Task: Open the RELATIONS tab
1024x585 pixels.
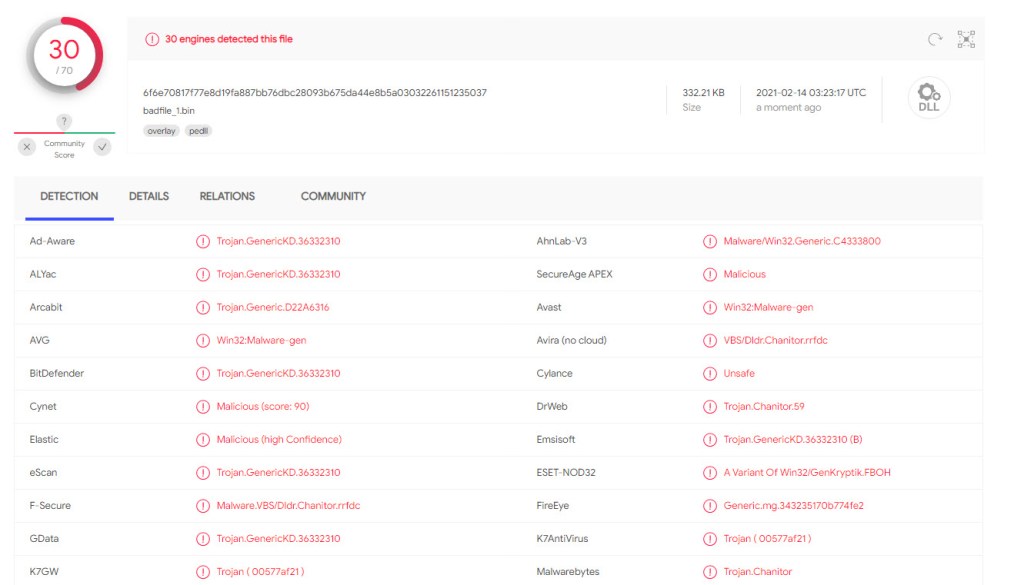Action: click(227, 197)
